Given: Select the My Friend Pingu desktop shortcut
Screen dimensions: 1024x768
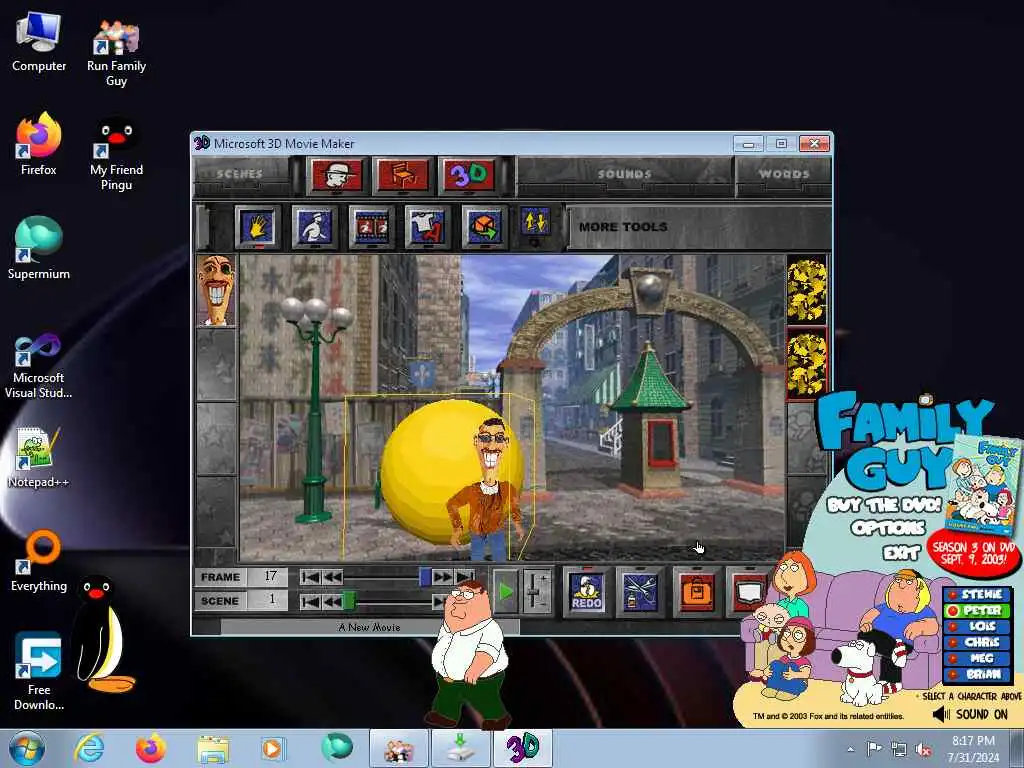Looking at the screenshot, I should pos(116,154).
